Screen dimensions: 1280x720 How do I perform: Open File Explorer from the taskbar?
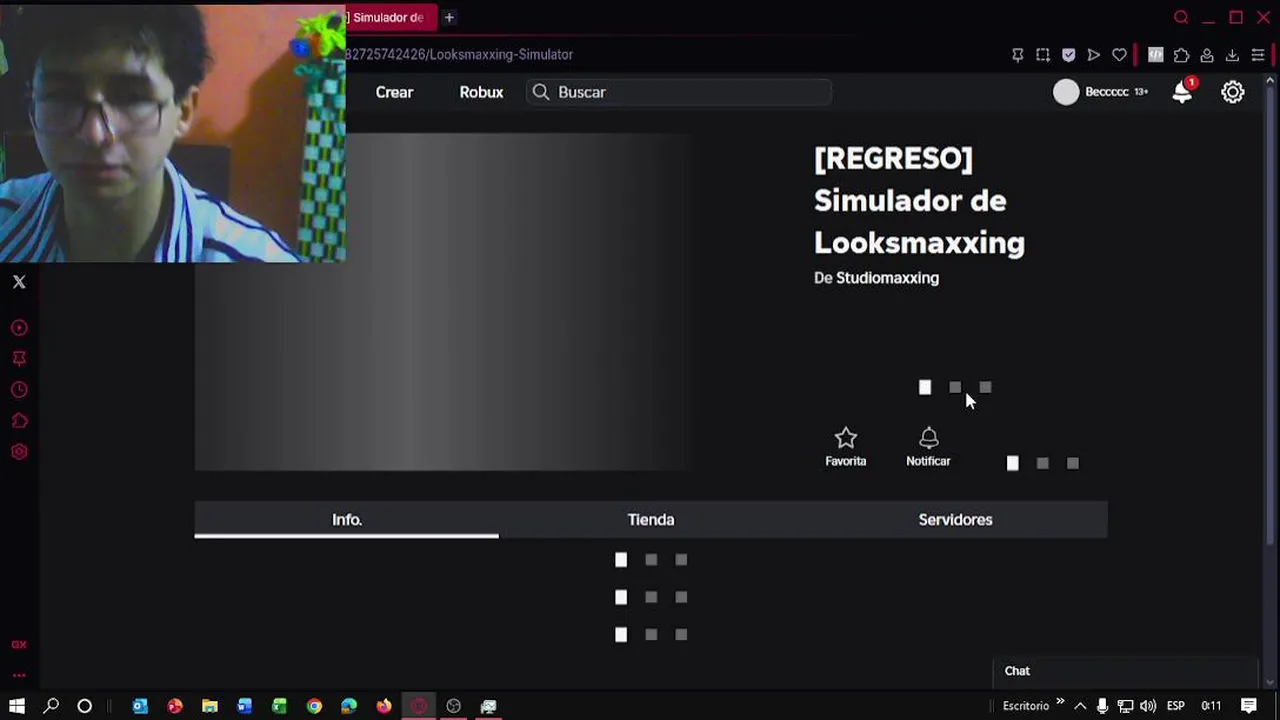pyautogui.click(x=210, y=706)
